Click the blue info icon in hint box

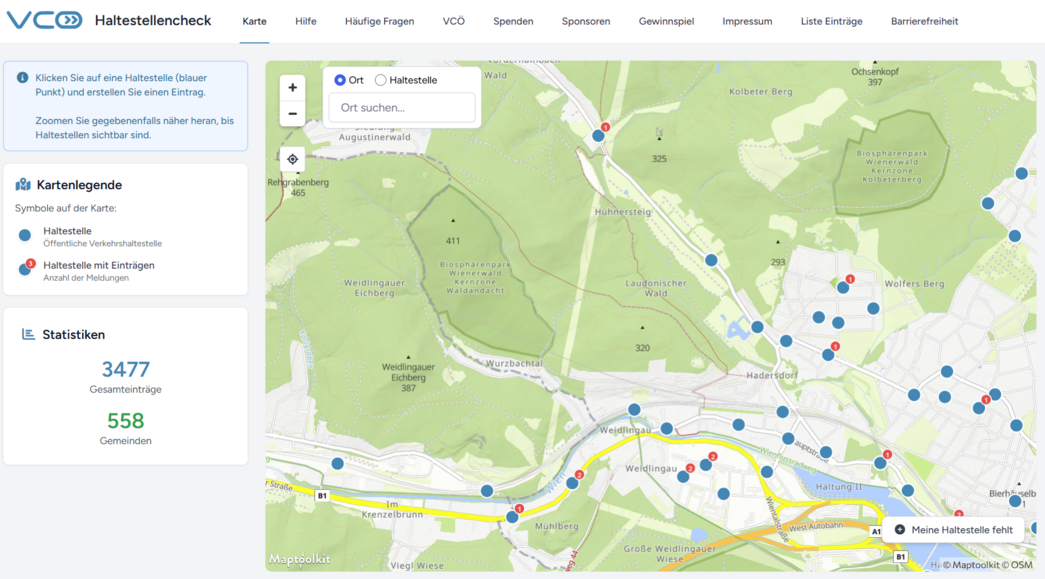(x=23, y=78)
